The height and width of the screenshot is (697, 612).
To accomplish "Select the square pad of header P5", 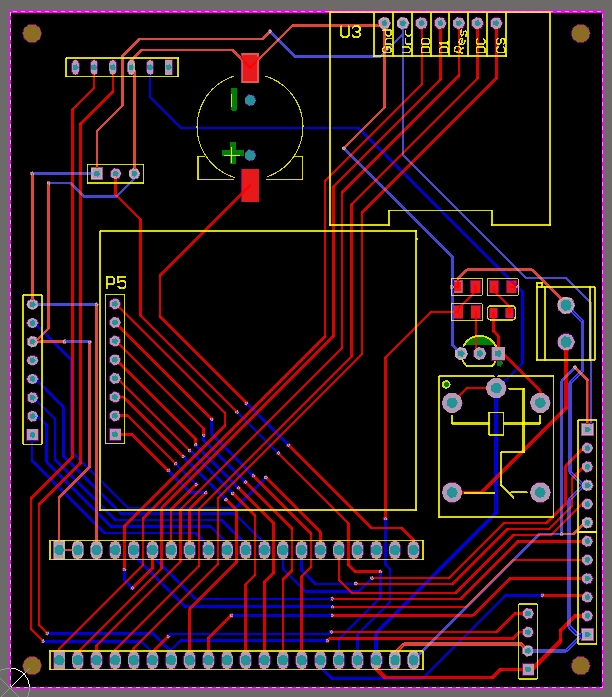I will 115,434.
